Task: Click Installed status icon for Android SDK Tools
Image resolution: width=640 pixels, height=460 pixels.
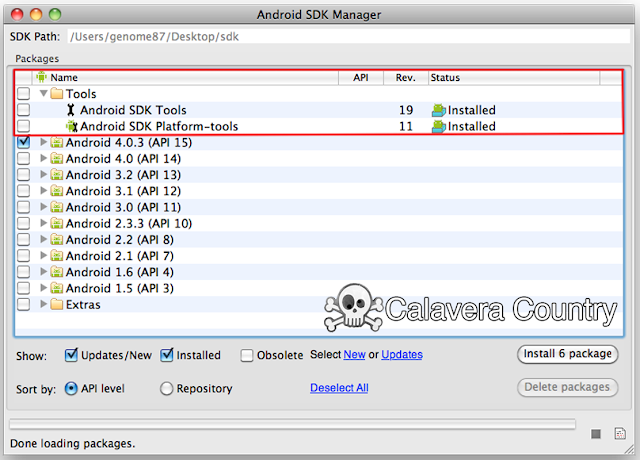Action: (x=438, y=110)
